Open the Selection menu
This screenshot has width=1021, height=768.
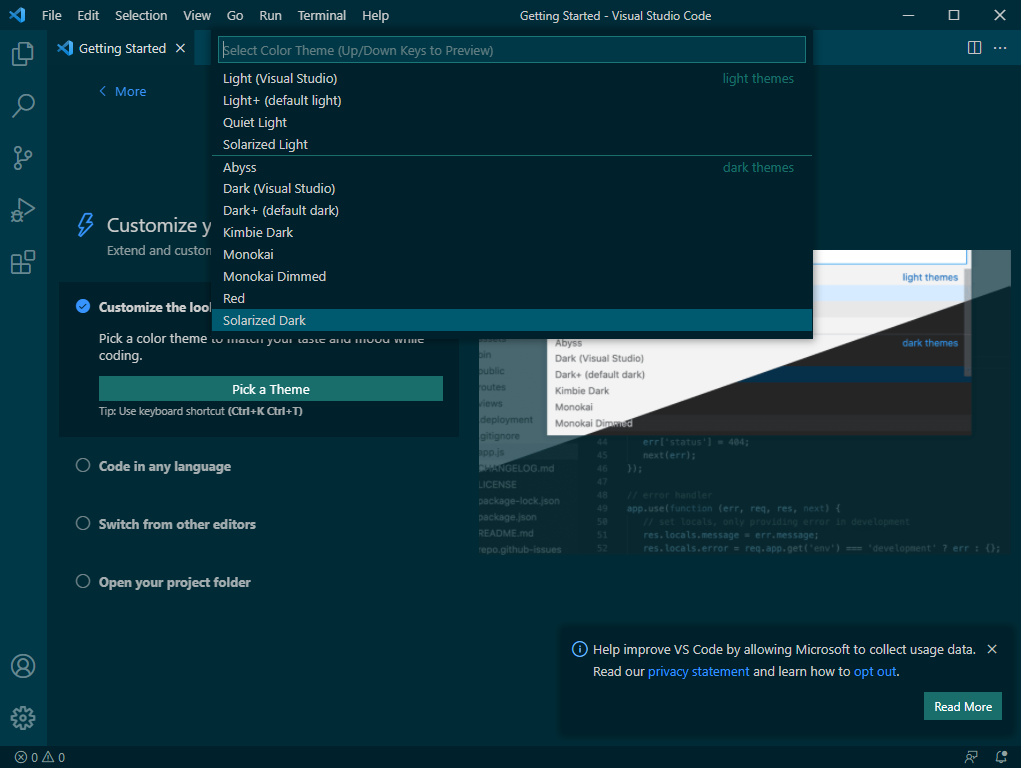[x=141, y=15]
